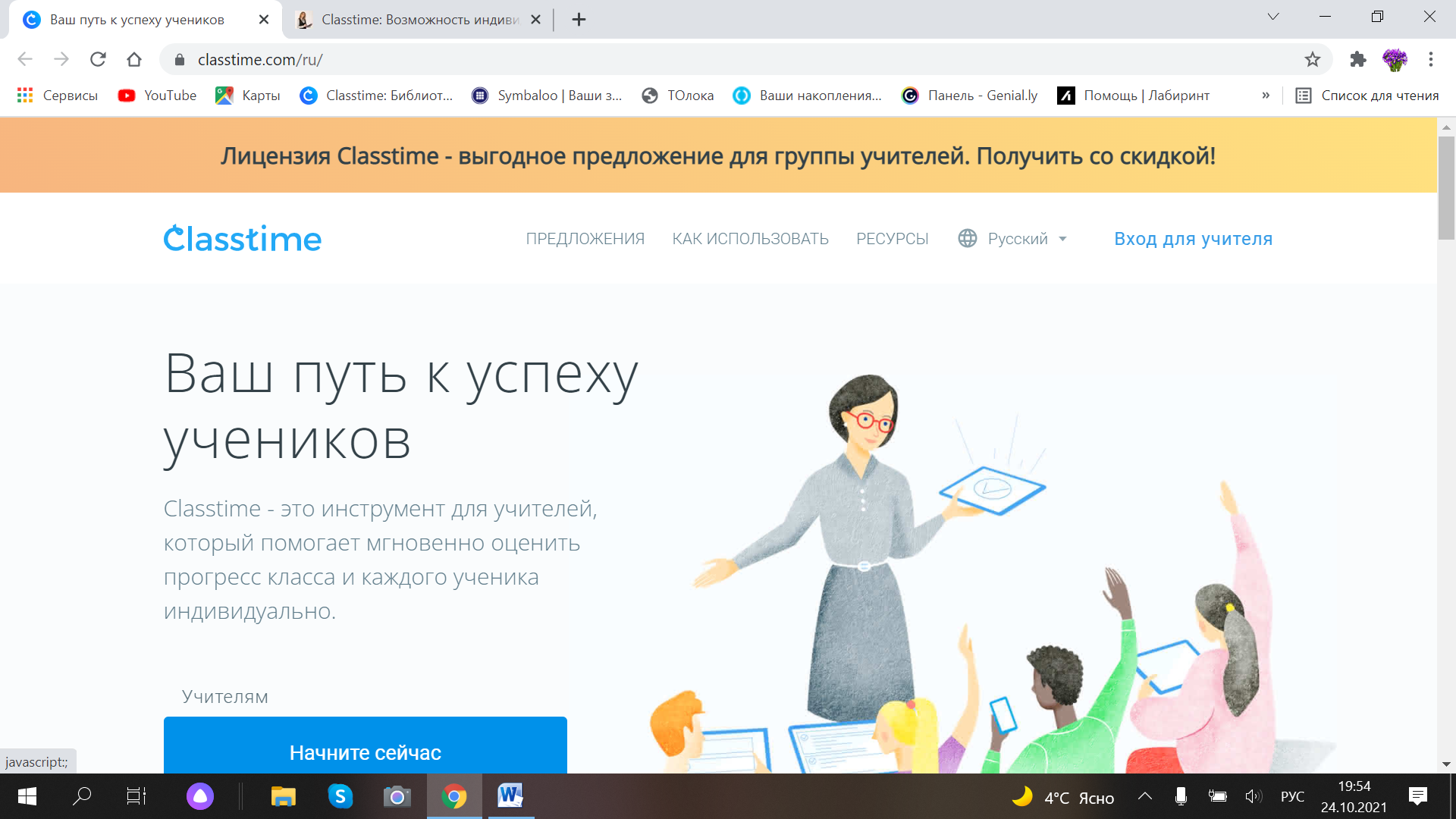
Task: Open the browser home page
Action: click(x=134, y=59)
